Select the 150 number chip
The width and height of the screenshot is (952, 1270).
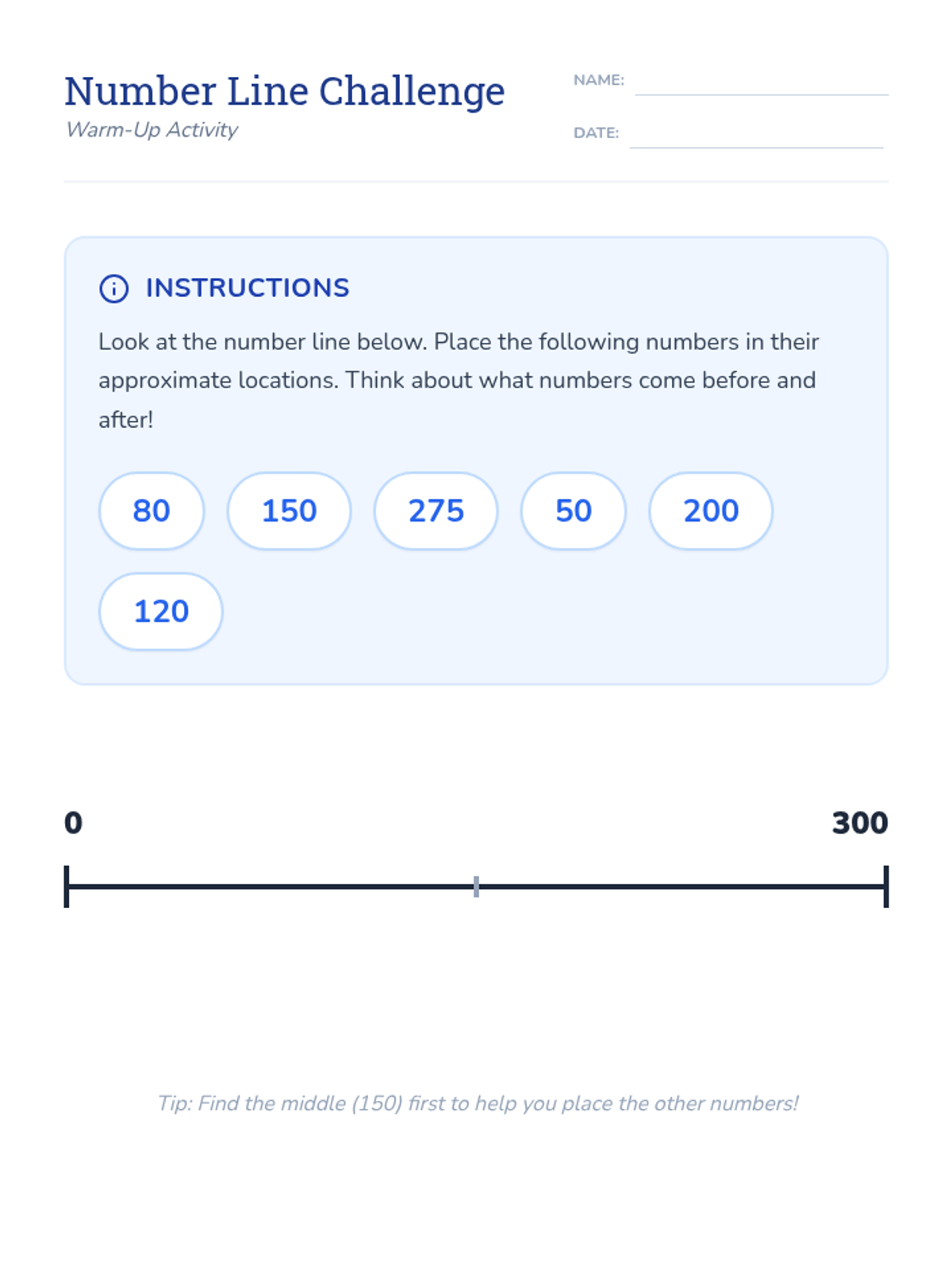289,510
